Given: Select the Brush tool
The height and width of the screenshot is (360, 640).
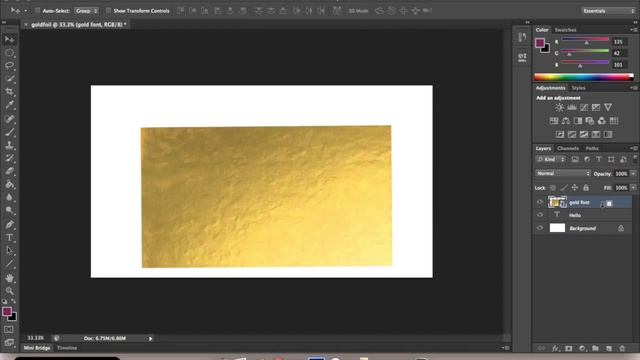Looking at the screenshot, I should 10,131.
